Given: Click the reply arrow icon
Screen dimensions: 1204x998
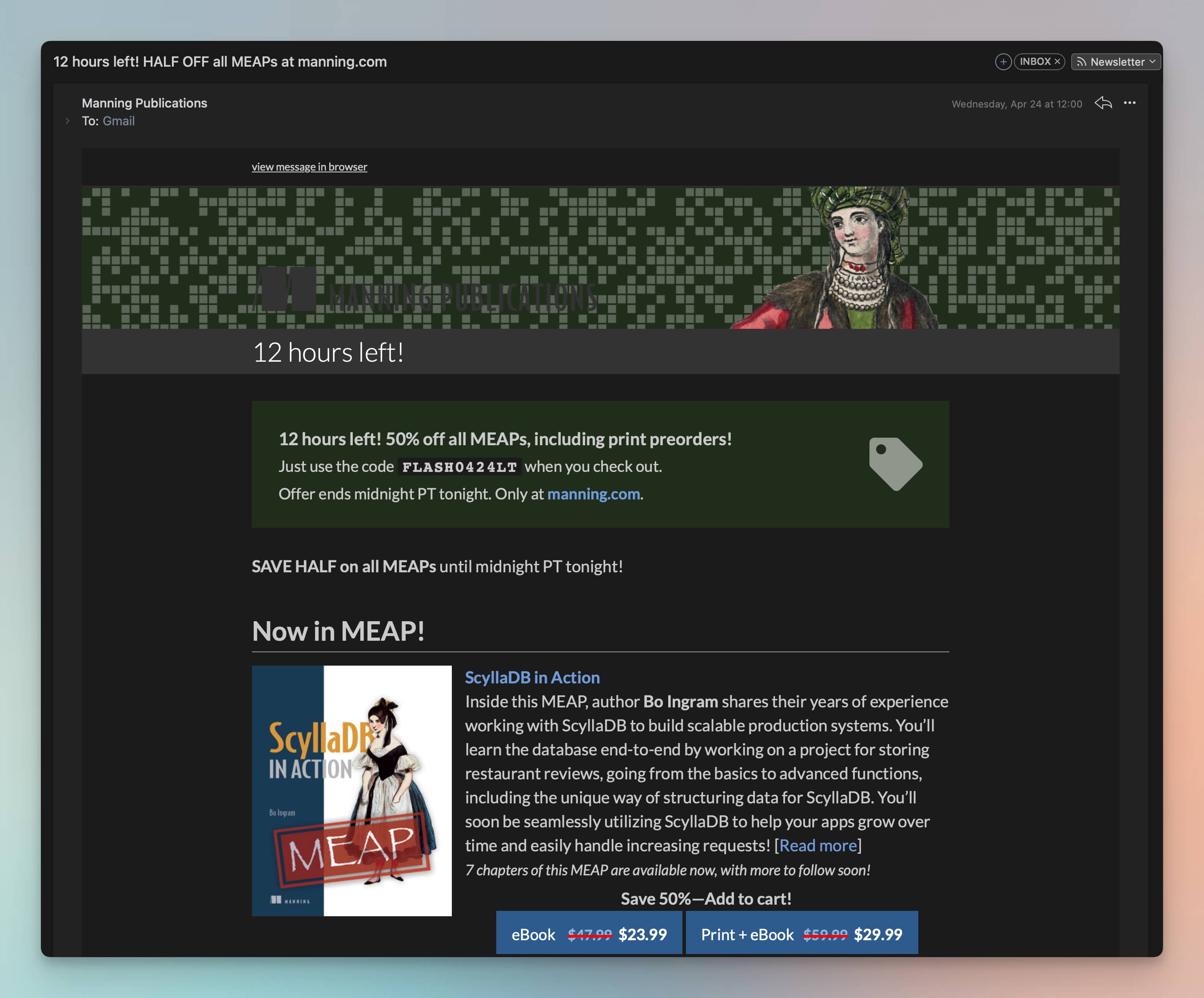Looking at the screenshot, I should coord(1103,103).
